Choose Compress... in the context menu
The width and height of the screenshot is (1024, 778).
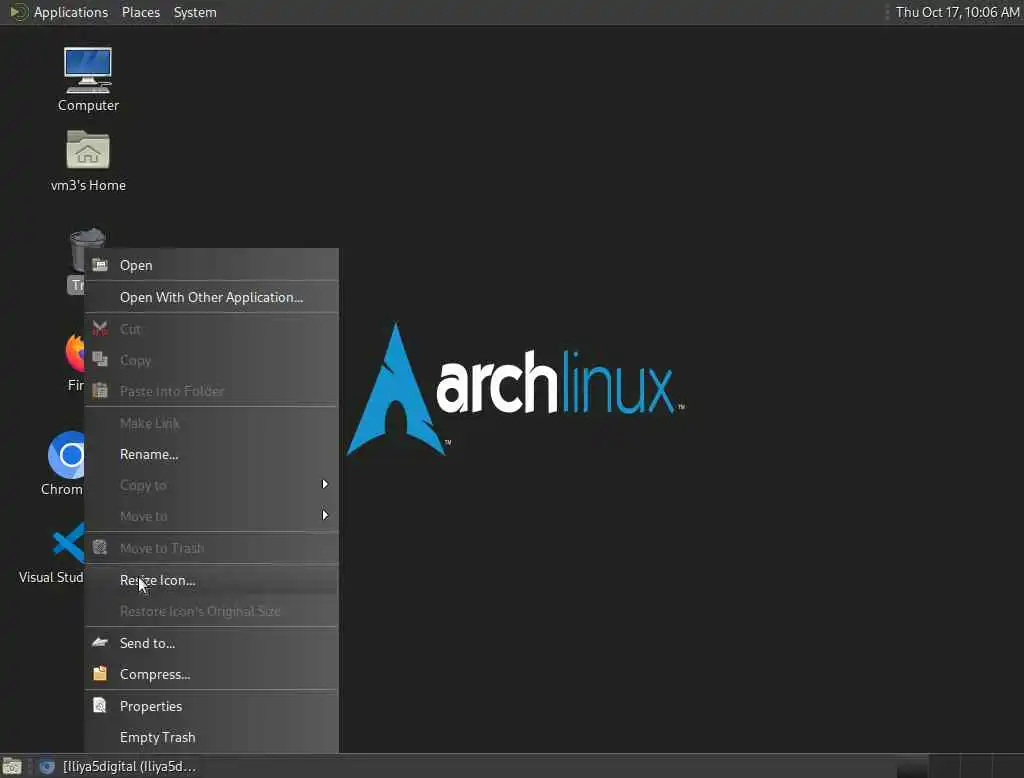coord(212,674)
